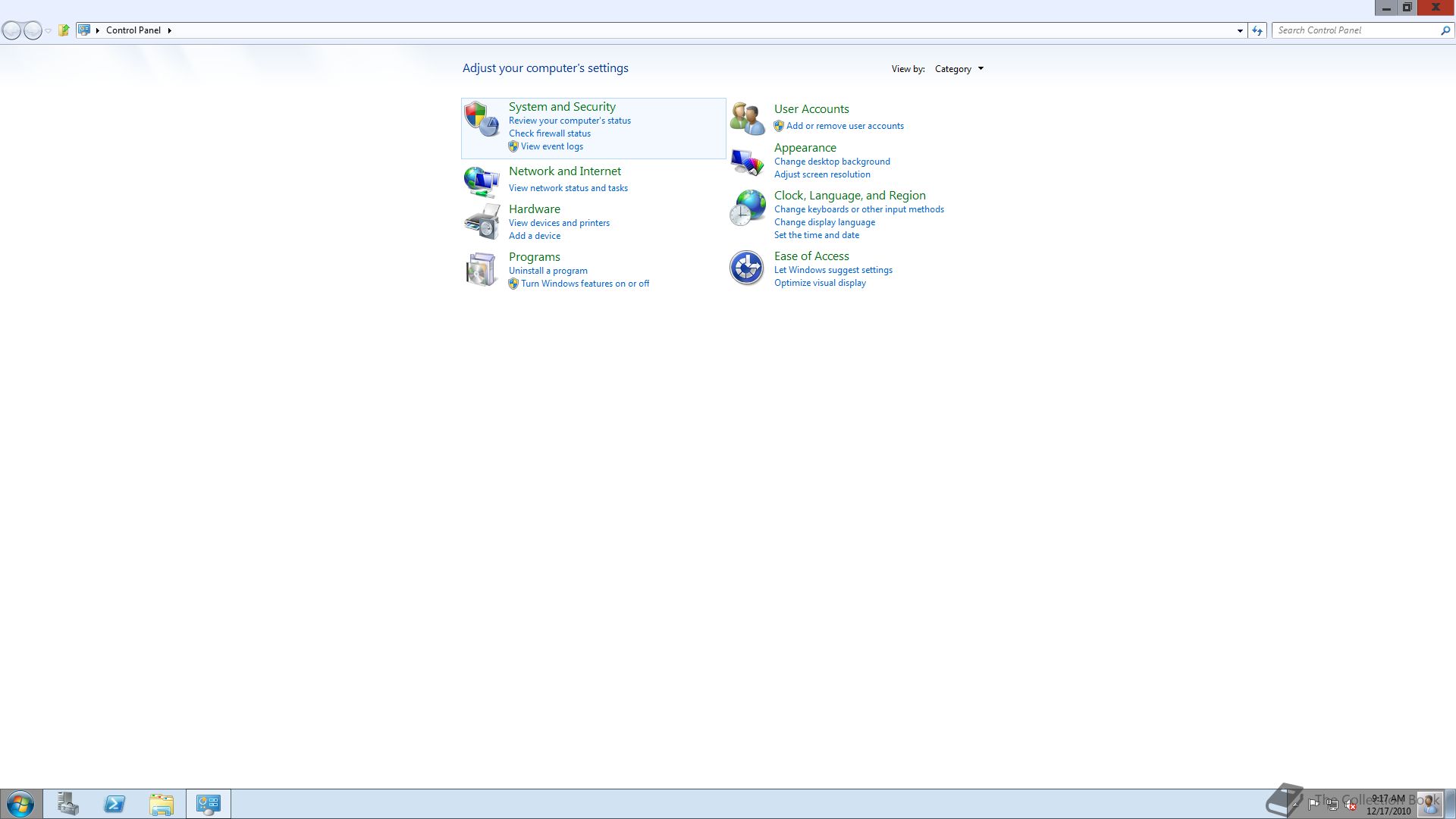The image size is (1456, 819).
Task: Open the Hardware printer icon
Action: (x=482, y=221)
